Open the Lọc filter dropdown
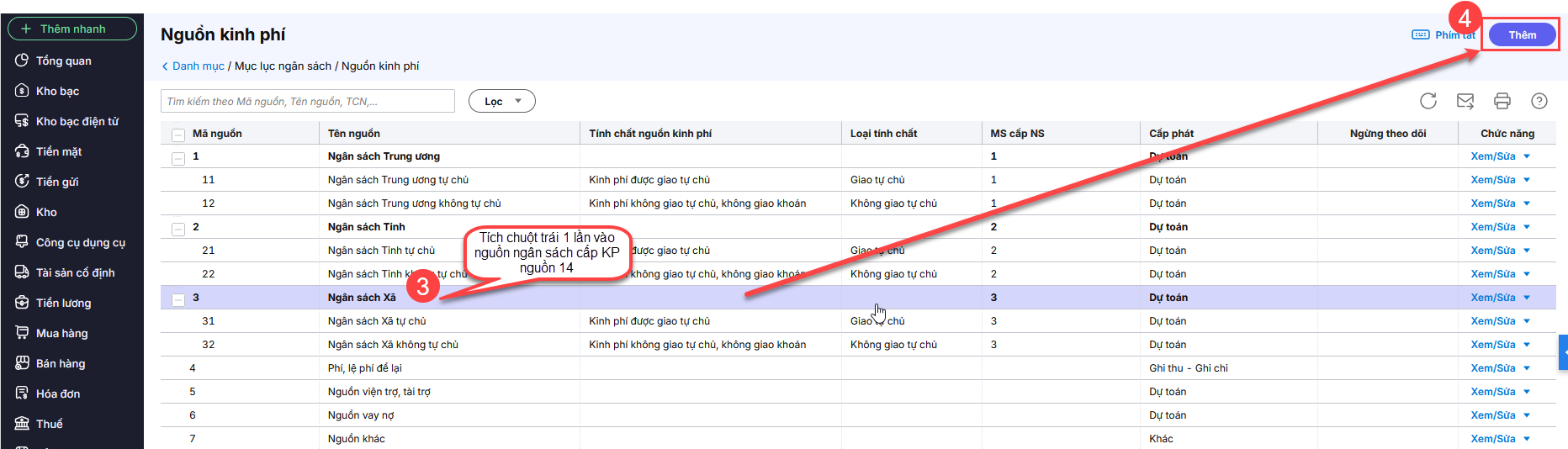This screenshot has height=449, width=1568. click(x=501, y=101)
